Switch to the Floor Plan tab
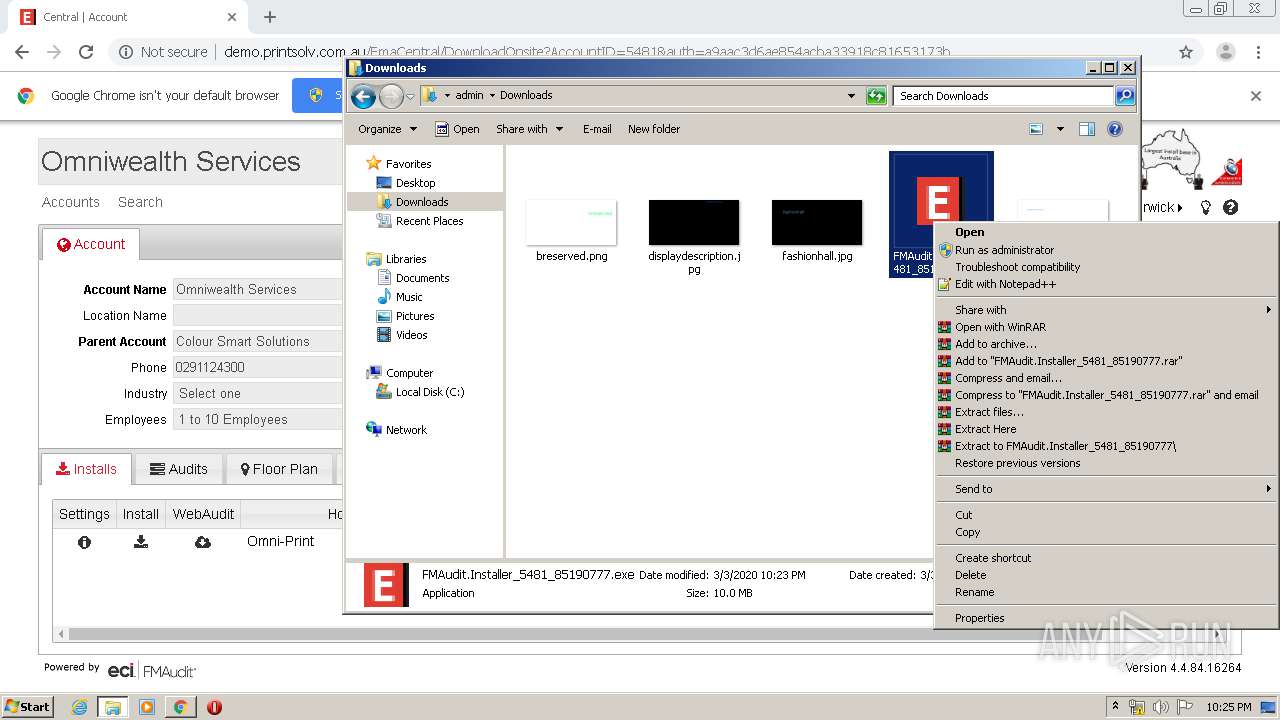This screenshot has width=1280, height=720. pos(279,469)
